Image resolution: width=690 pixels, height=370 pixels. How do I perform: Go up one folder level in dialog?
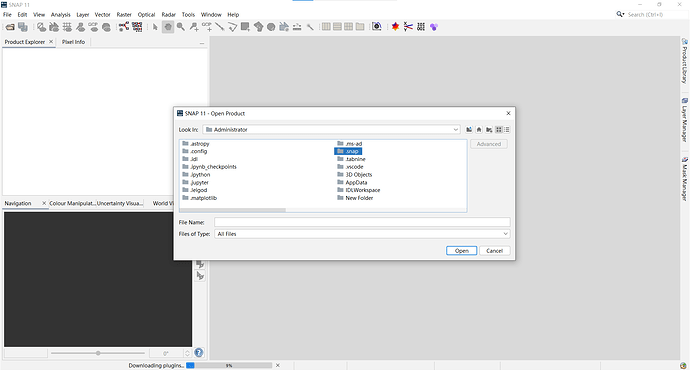coord(469,129)
